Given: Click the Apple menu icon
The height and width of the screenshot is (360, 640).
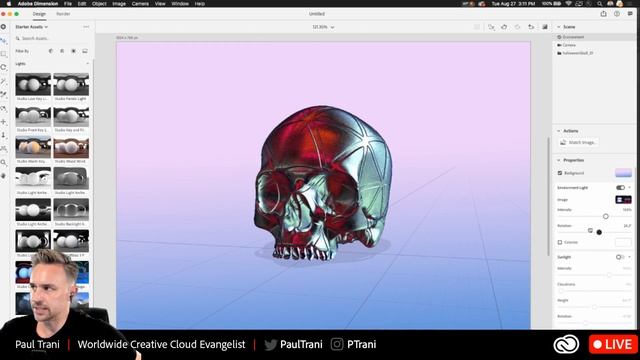Looking at the screenshot, I should pyautogui.click(x=9, y=4).
